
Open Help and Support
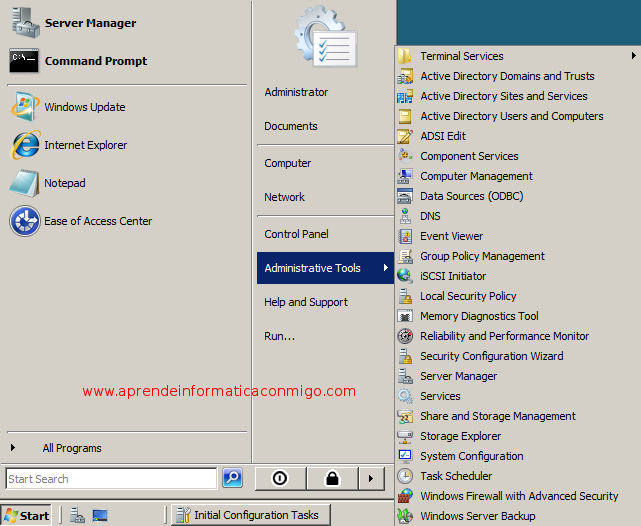pyautogui.click(x=306, y=302)
